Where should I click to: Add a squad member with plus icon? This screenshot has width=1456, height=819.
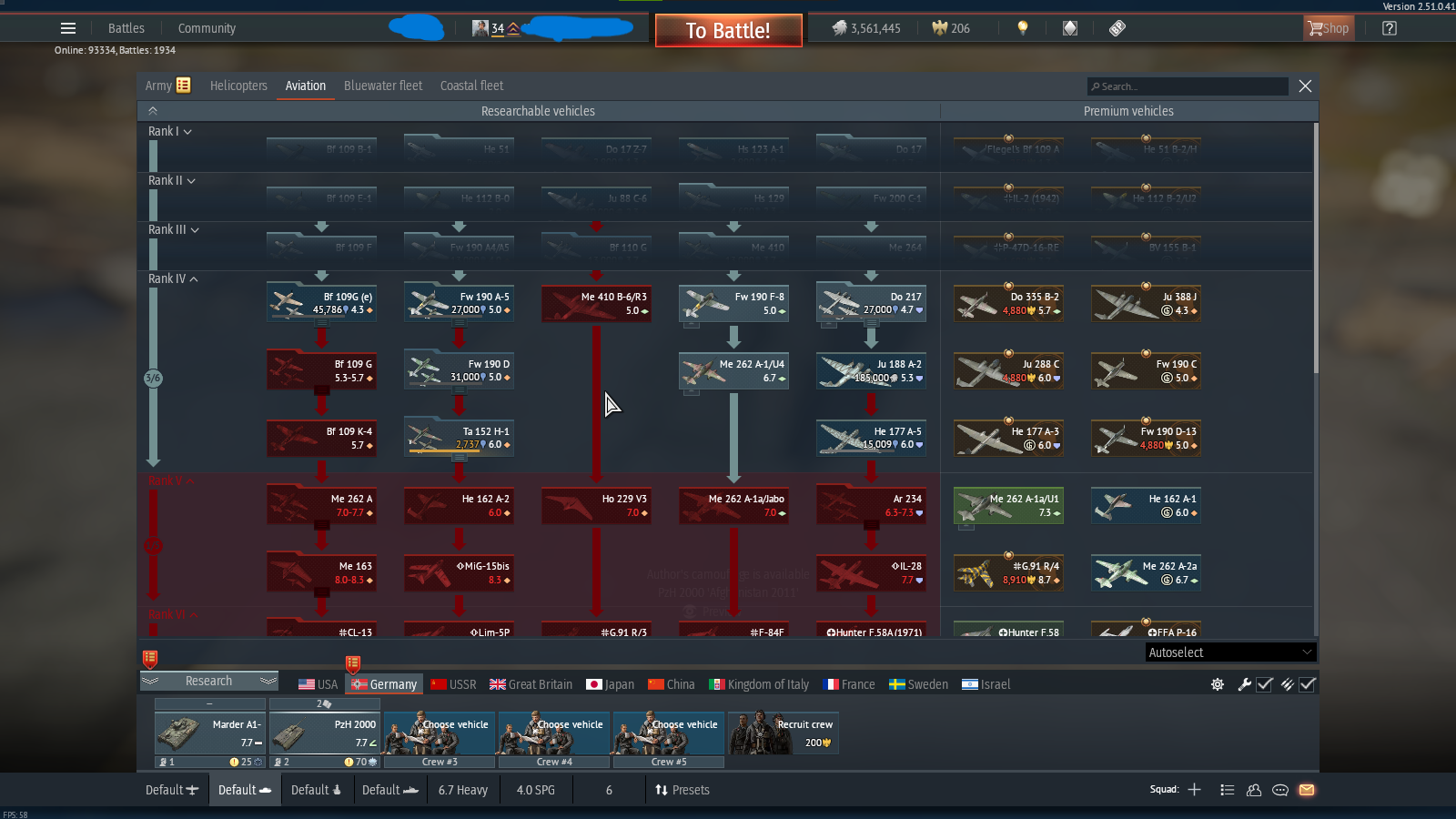pos(1194,790)
